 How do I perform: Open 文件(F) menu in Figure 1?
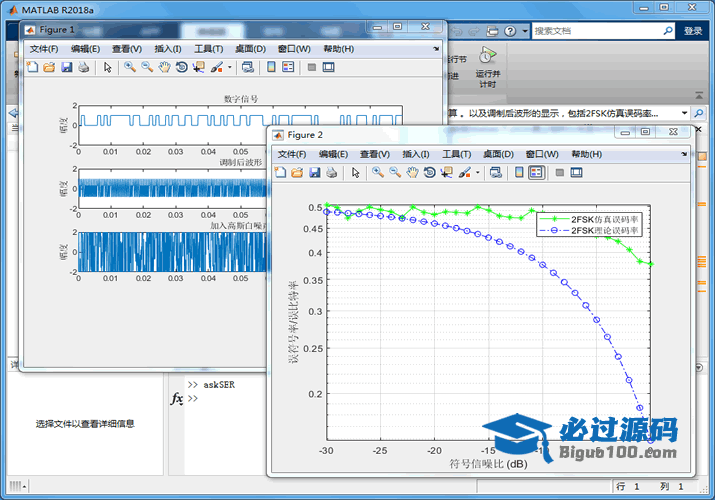click(44, 49)
